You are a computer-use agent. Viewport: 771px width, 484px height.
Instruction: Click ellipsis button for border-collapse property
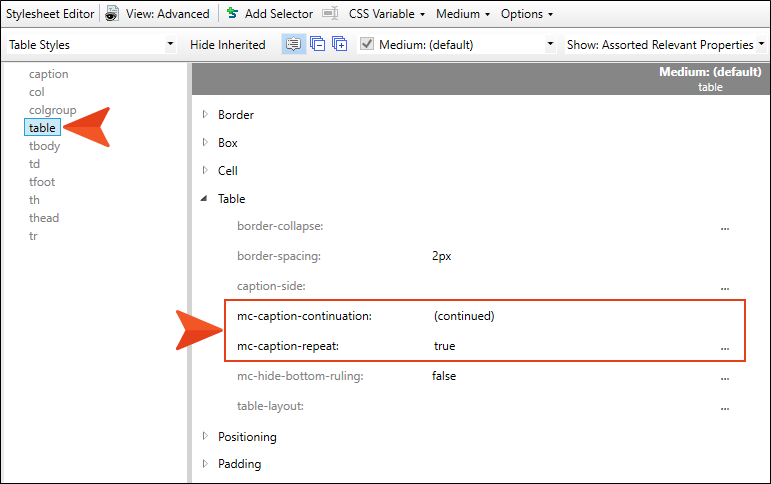click(724, 227)
